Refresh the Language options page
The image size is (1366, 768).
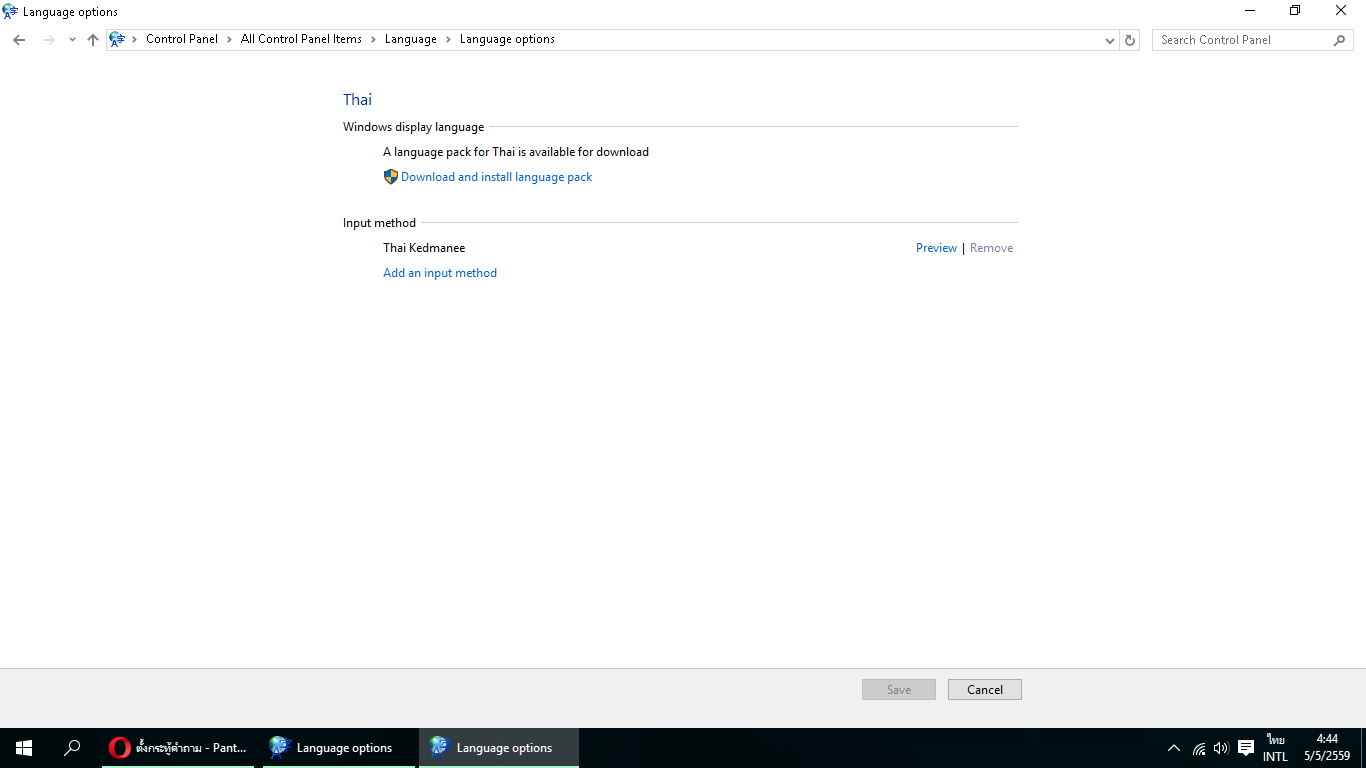pyautogui.click(x=1130, y=40)
